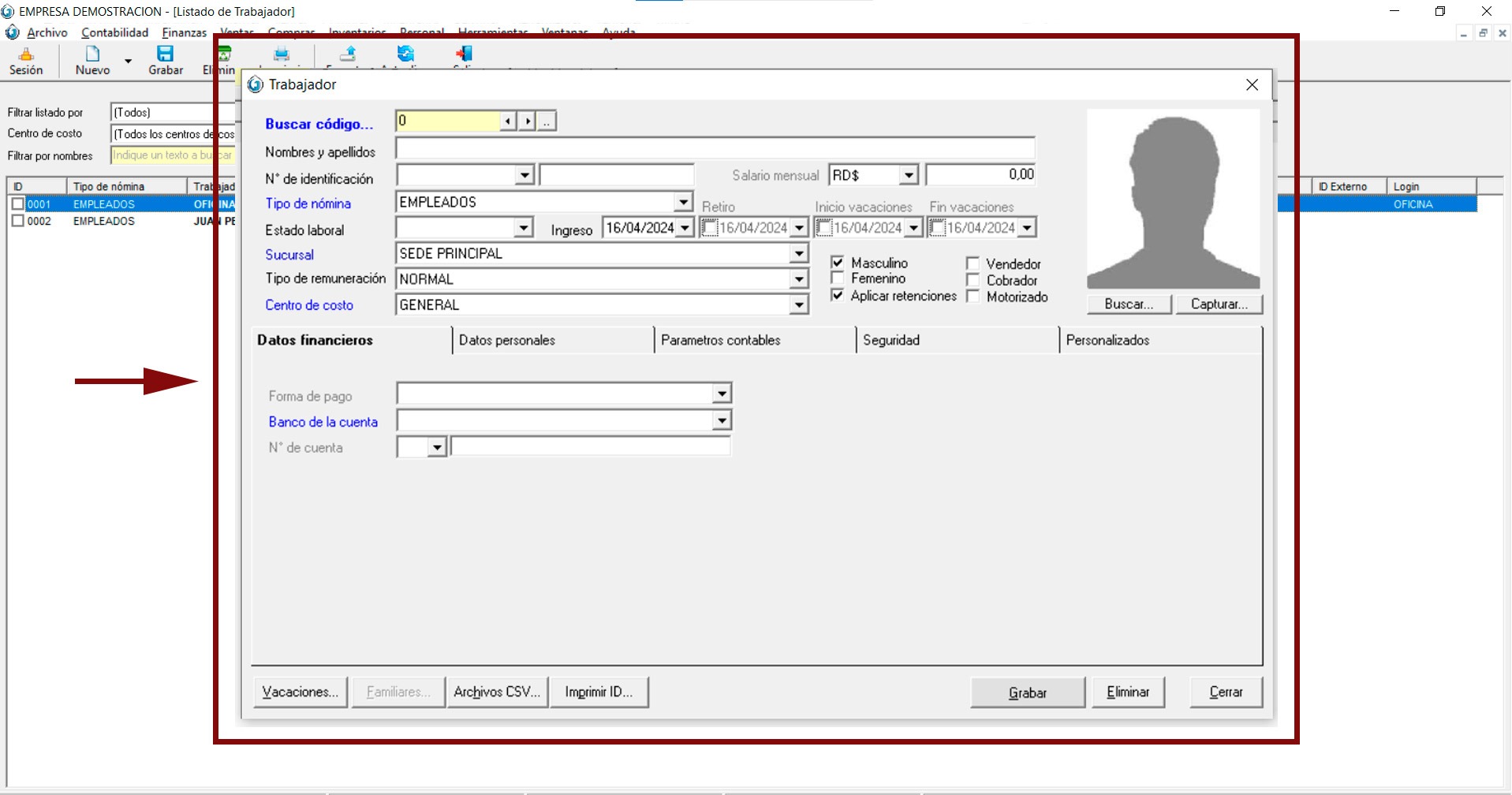Click the Nombres y apellidos text field
The image size is (1512, 795).
(715, 149)
